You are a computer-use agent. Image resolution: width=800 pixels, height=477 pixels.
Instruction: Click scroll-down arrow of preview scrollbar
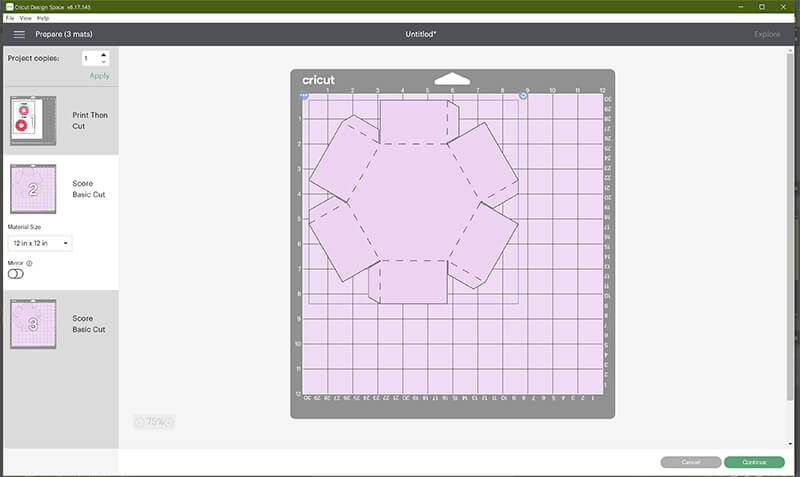(x=790, y=444)
